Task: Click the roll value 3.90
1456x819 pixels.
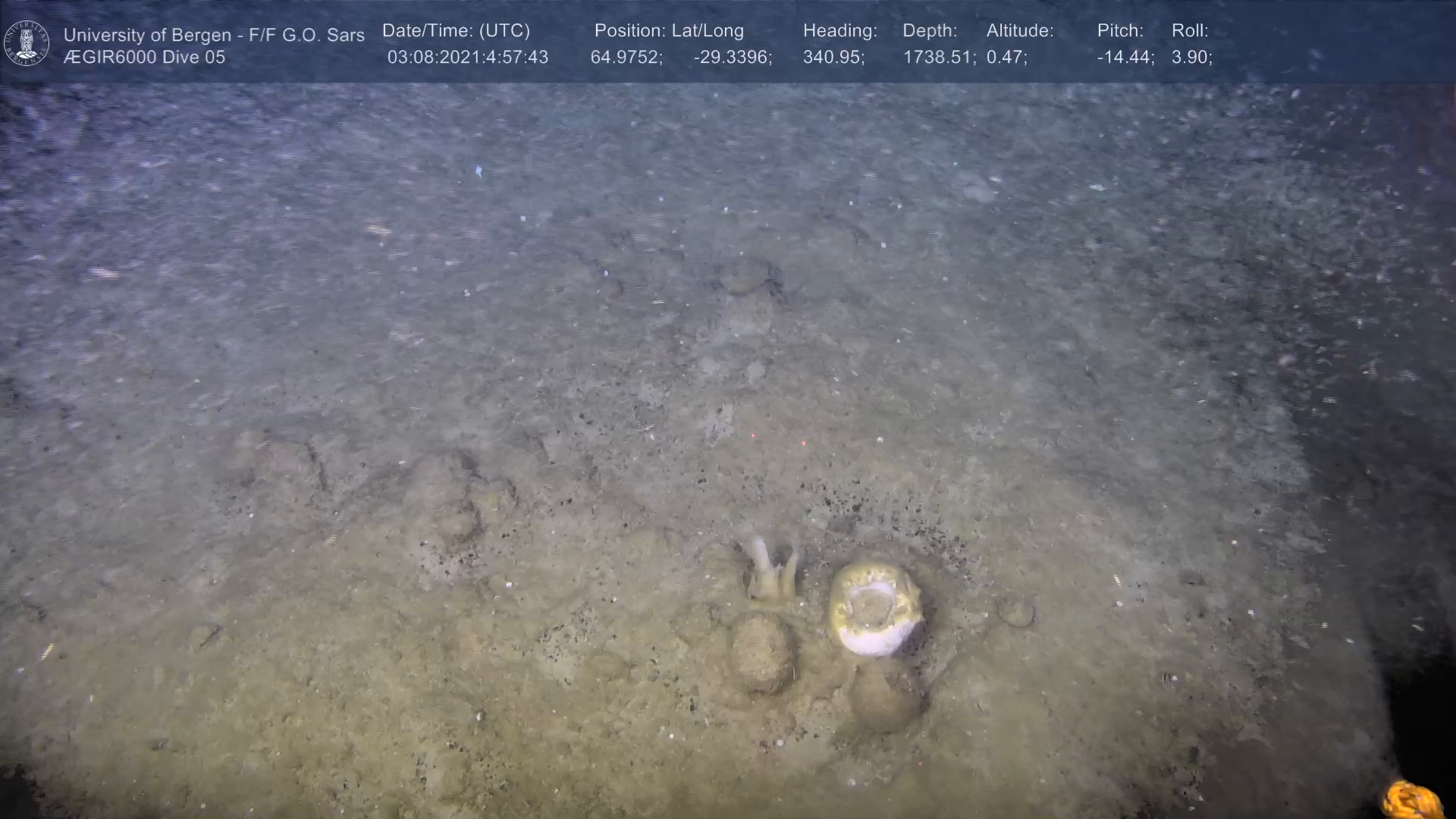Action: [1191, 58]
